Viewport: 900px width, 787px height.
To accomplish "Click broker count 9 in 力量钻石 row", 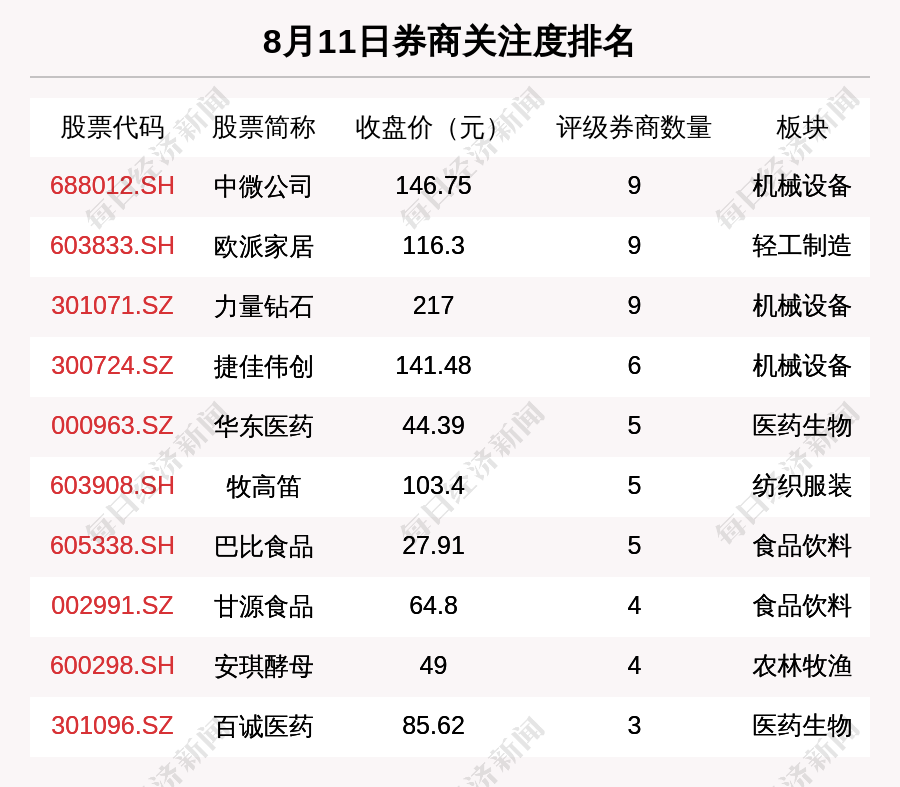I will (634, 305).
